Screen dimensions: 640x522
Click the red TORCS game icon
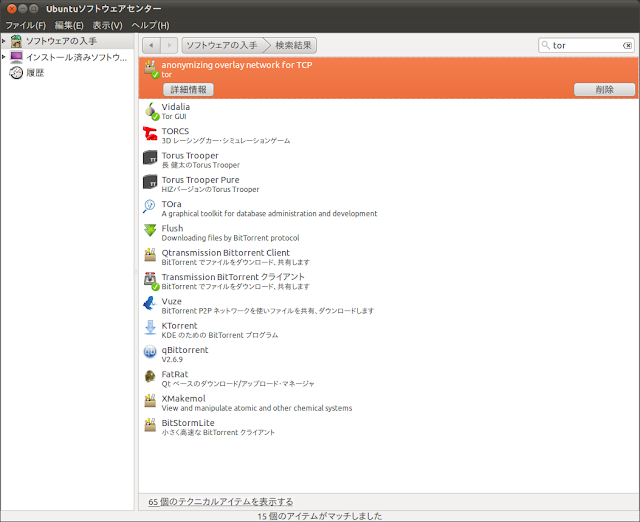tap(150, 134)
